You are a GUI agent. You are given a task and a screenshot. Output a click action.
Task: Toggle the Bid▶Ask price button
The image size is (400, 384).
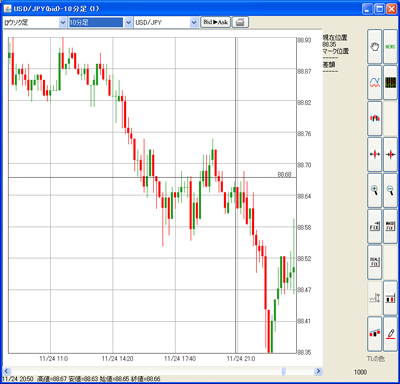point(215,22)
